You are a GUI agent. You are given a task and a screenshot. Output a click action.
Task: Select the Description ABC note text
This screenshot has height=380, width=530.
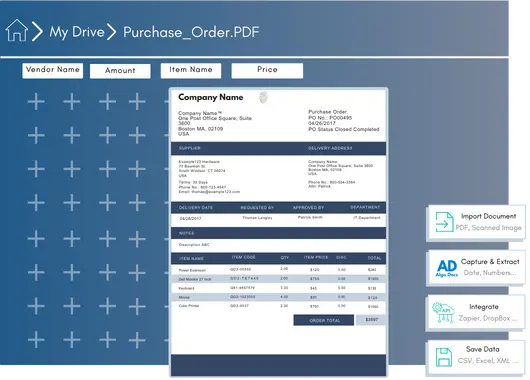pyautogui.click(x=194, y=244)
